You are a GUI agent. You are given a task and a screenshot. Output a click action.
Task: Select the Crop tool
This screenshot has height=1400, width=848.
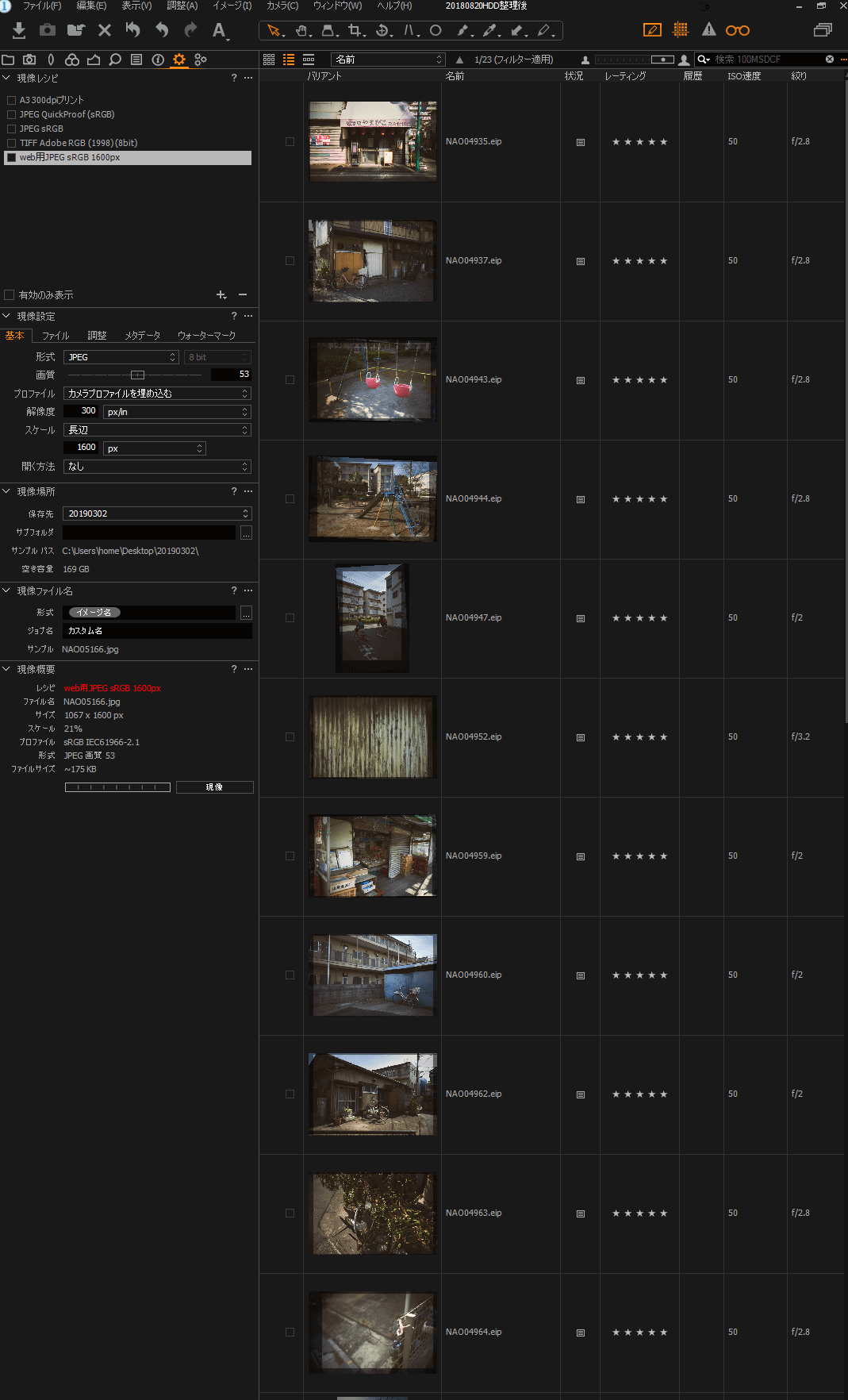[x=355, y=31]
